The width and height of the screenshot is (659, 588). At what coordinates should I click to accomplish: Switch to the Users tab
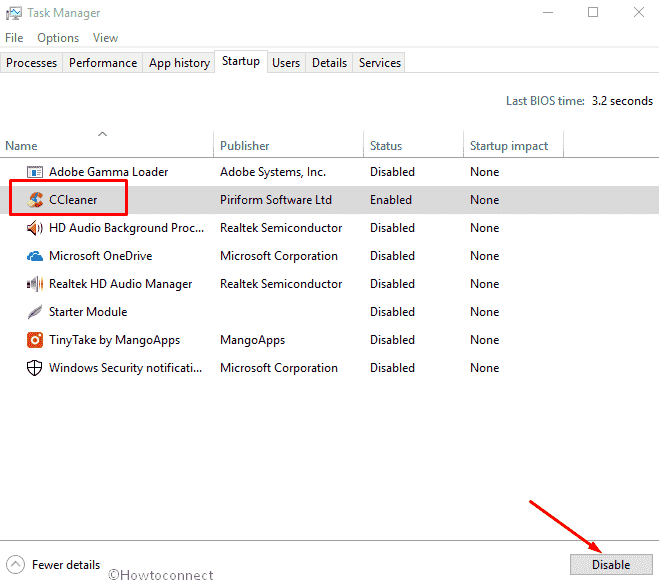tap(286, 63)
